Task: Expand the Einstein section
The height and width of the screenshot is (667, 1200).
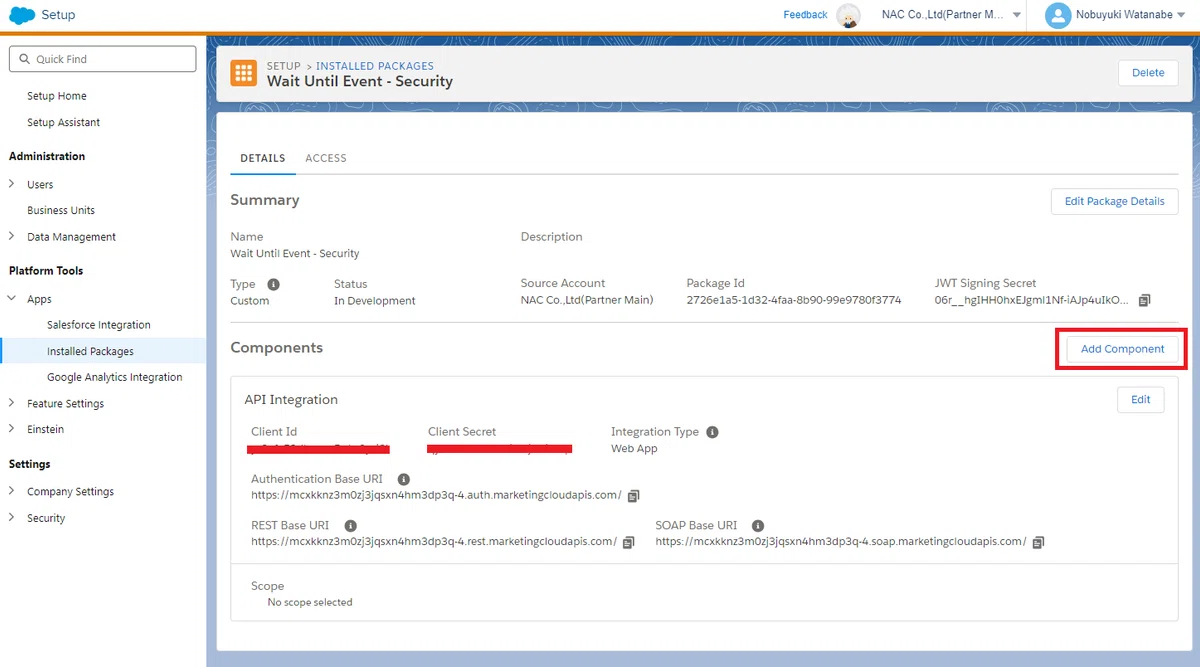Action: pos(12,429)
